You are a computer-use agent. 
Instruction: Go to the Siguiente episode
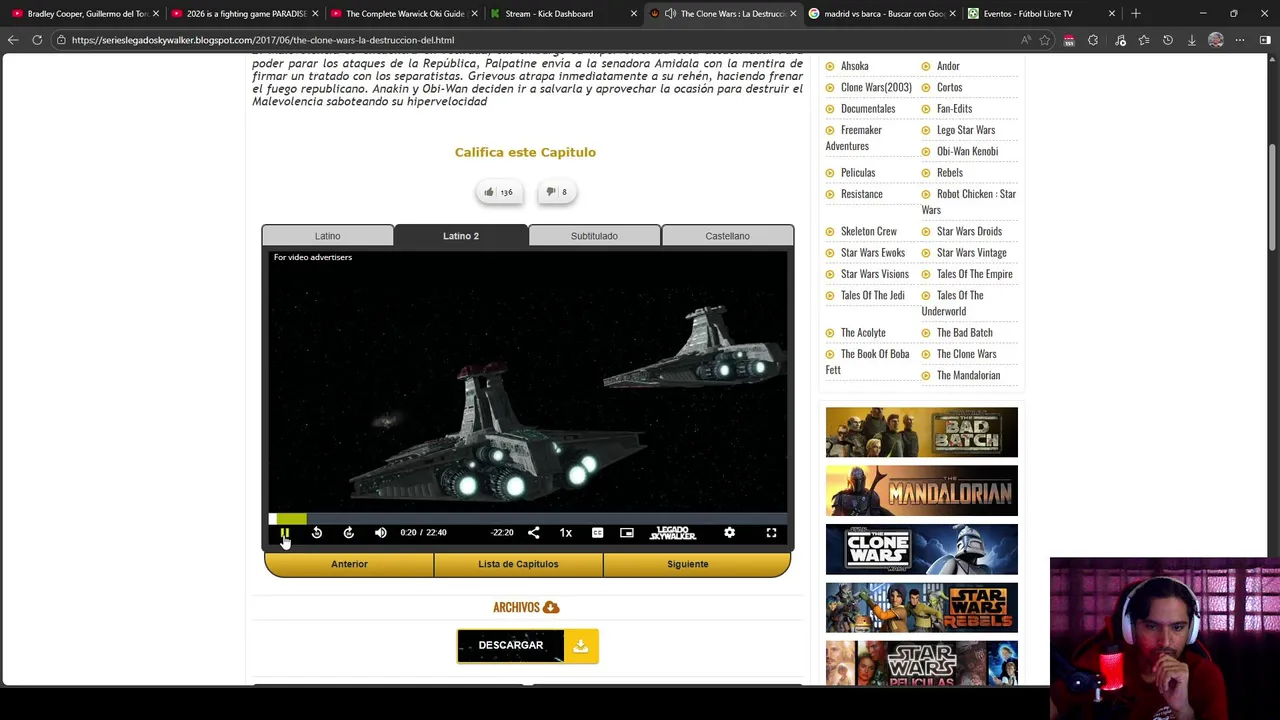[687, 564]
